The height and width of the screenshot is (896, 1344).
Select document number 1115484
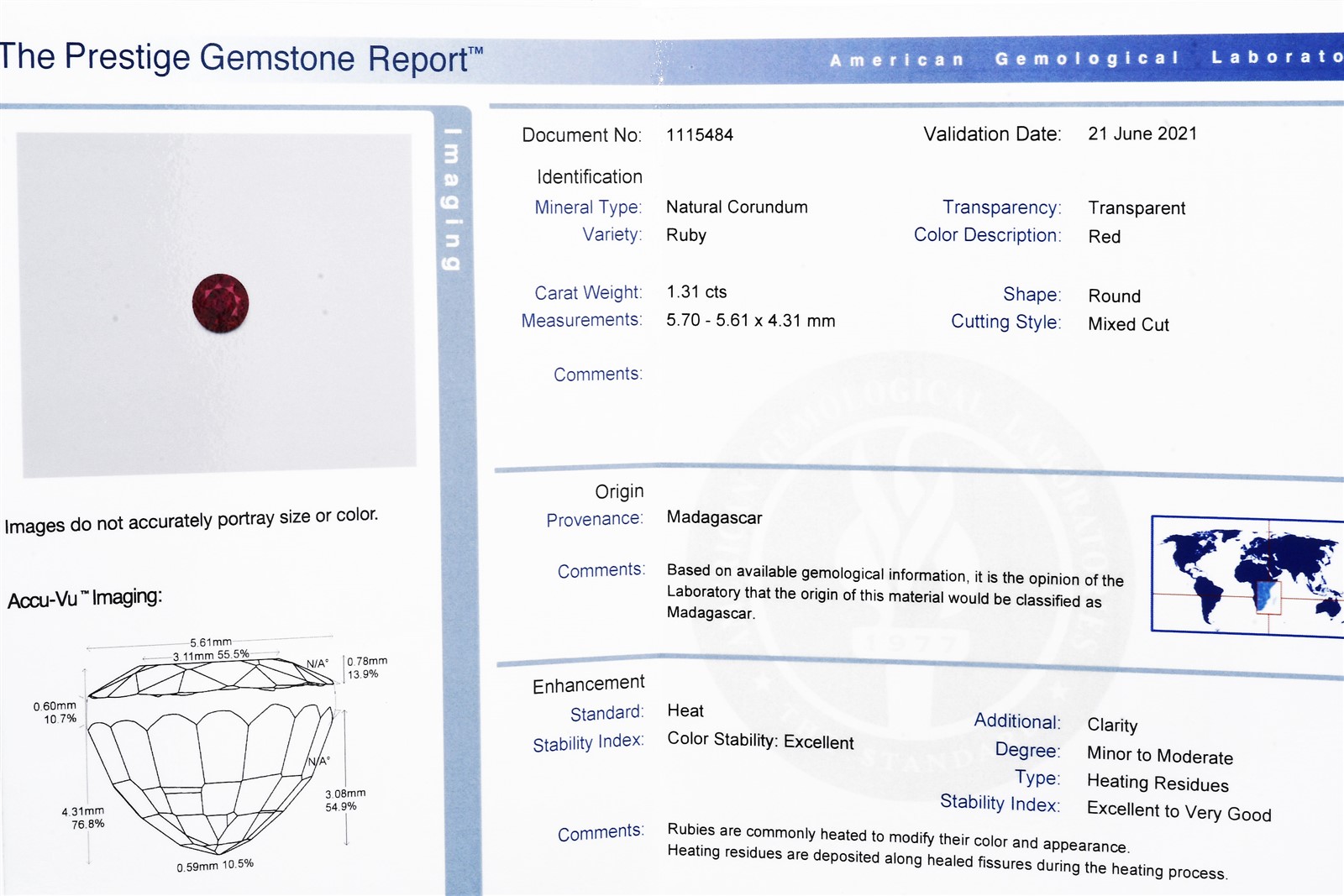(699, 135)
